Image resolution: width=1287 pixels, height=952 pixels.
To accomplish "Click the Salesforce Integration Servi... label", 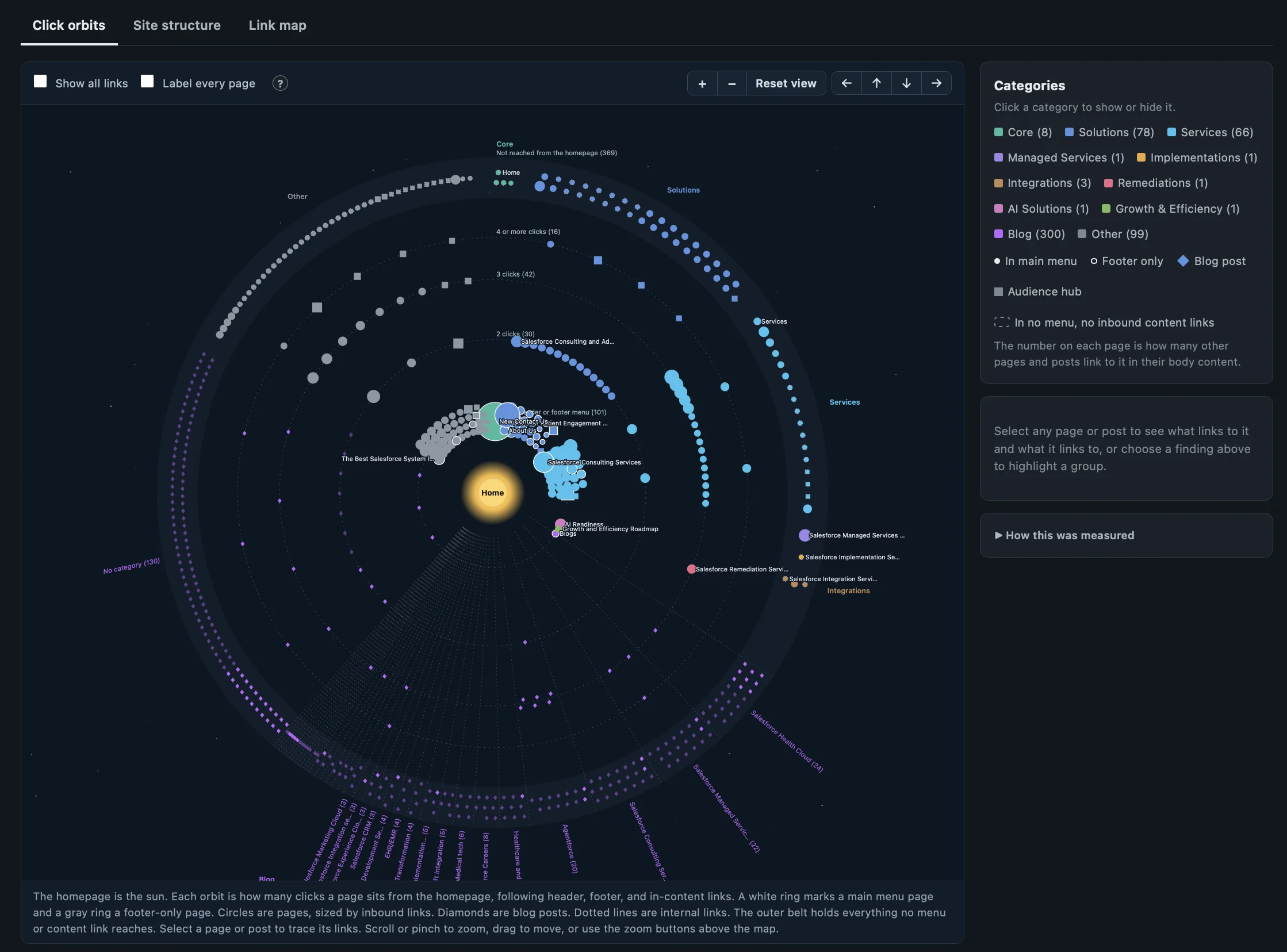I will tap(833, 578).
